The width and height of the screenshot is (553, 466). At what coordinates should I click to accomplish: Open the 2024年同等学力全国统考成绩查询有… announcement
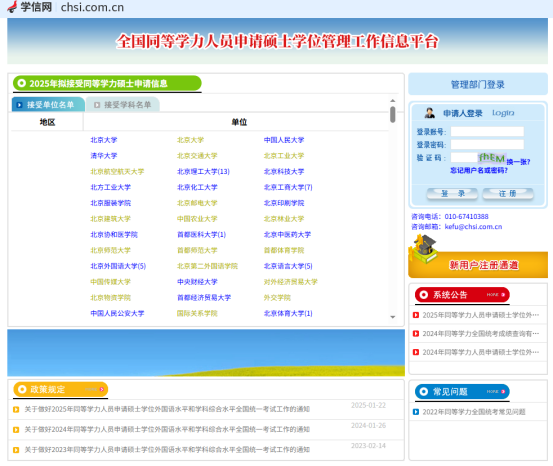pyautogui.click(x=480, y=333)
